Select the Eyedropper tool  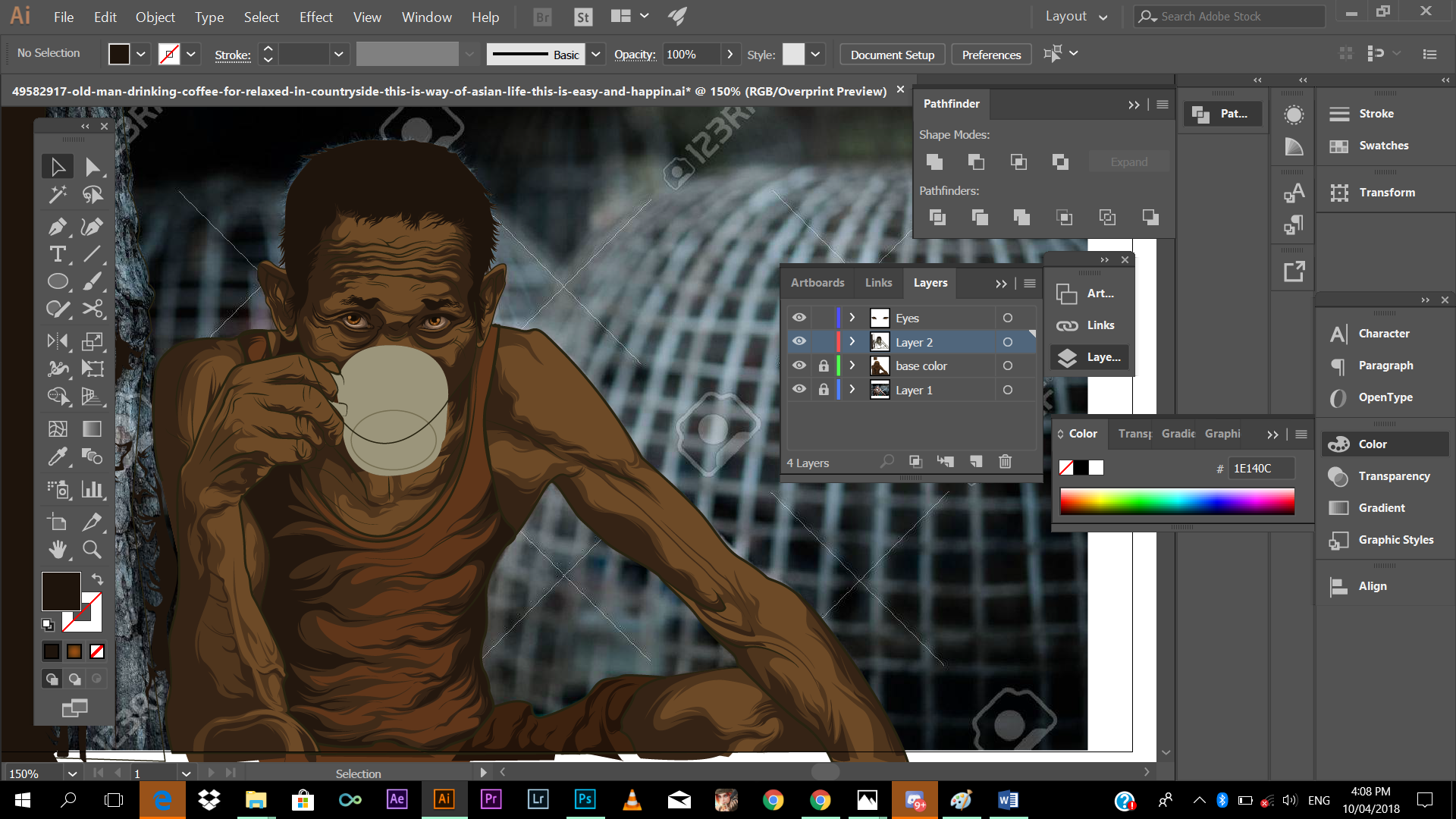point(58,457)
